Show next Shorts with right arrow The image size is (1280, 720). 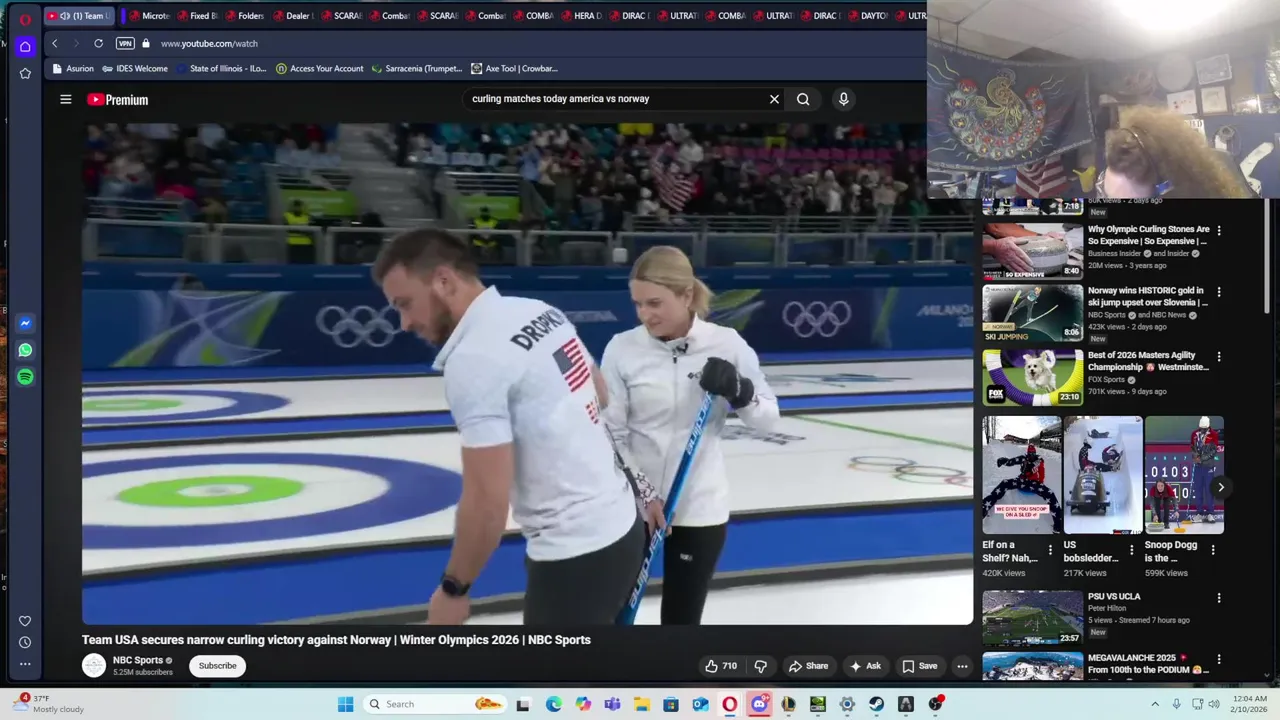tap(1220, 488)
